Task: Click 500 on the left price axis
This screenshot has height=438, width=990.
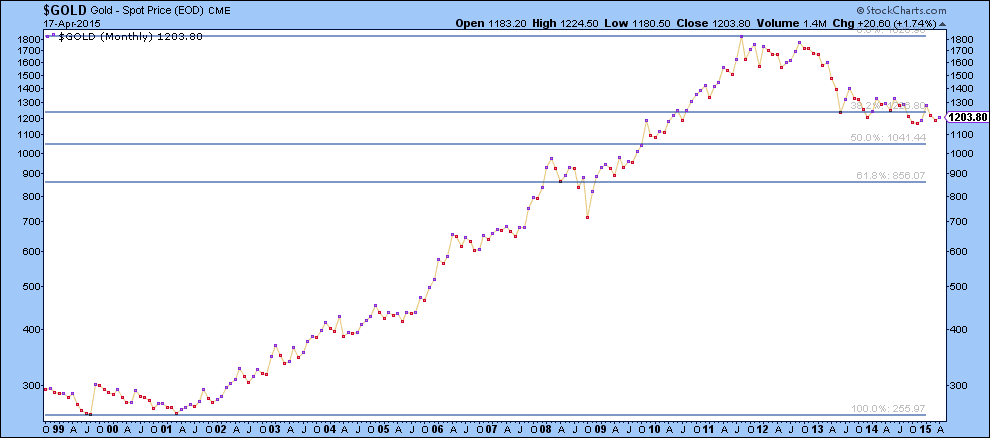Action: pyautogui.click(x=34, y=287)
